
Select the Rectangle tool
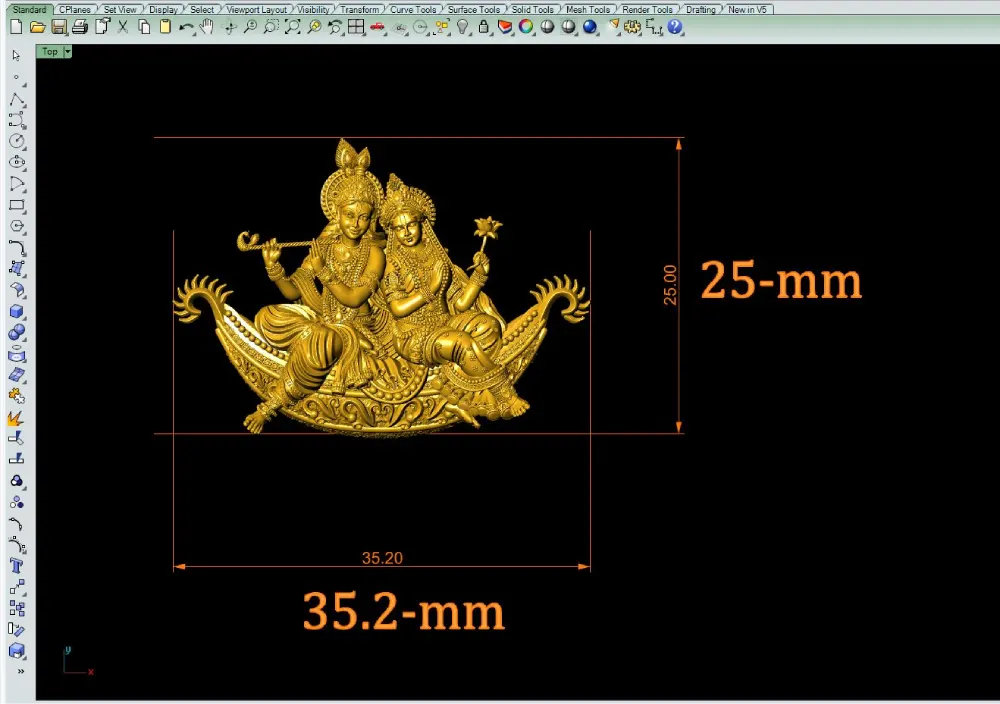pyautogui.click(x=17, y=205)
